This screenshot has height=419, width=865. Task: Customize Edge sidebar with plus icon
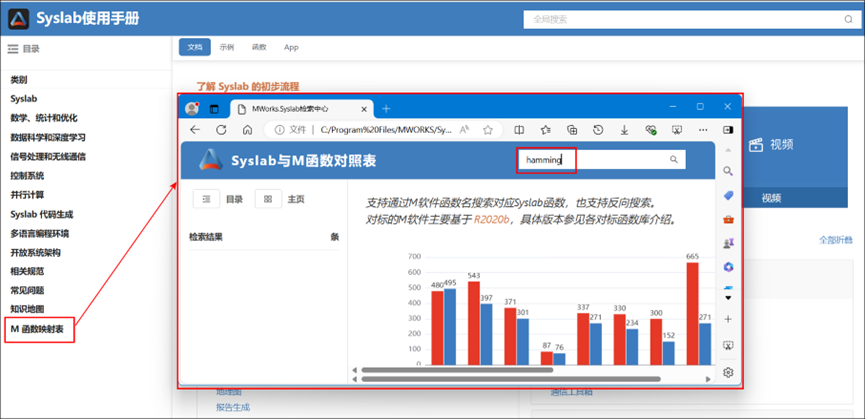(728, 319)
